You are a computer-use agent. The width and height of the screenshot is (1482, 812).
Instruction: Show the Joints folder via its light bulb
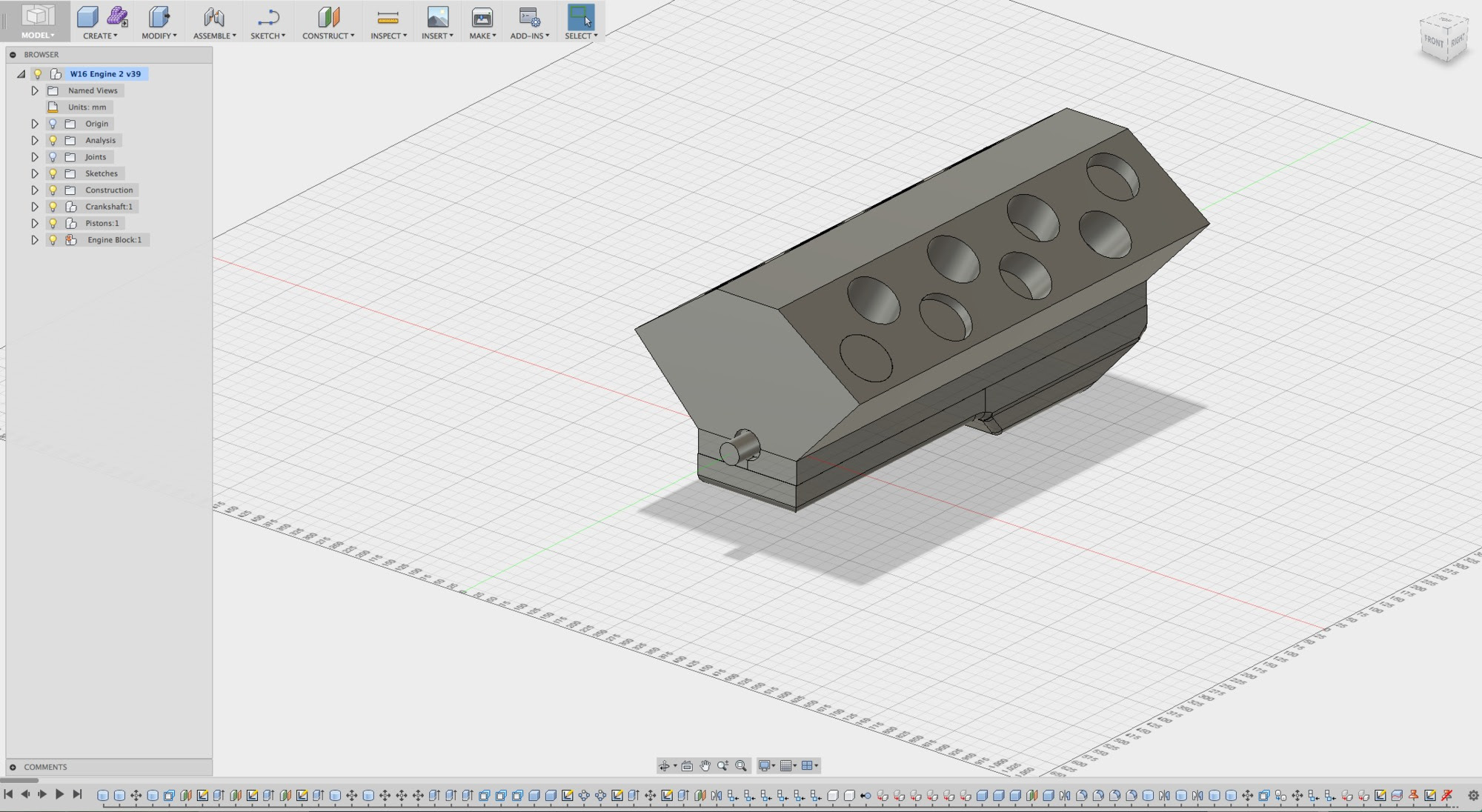click(x=53, y=157)
